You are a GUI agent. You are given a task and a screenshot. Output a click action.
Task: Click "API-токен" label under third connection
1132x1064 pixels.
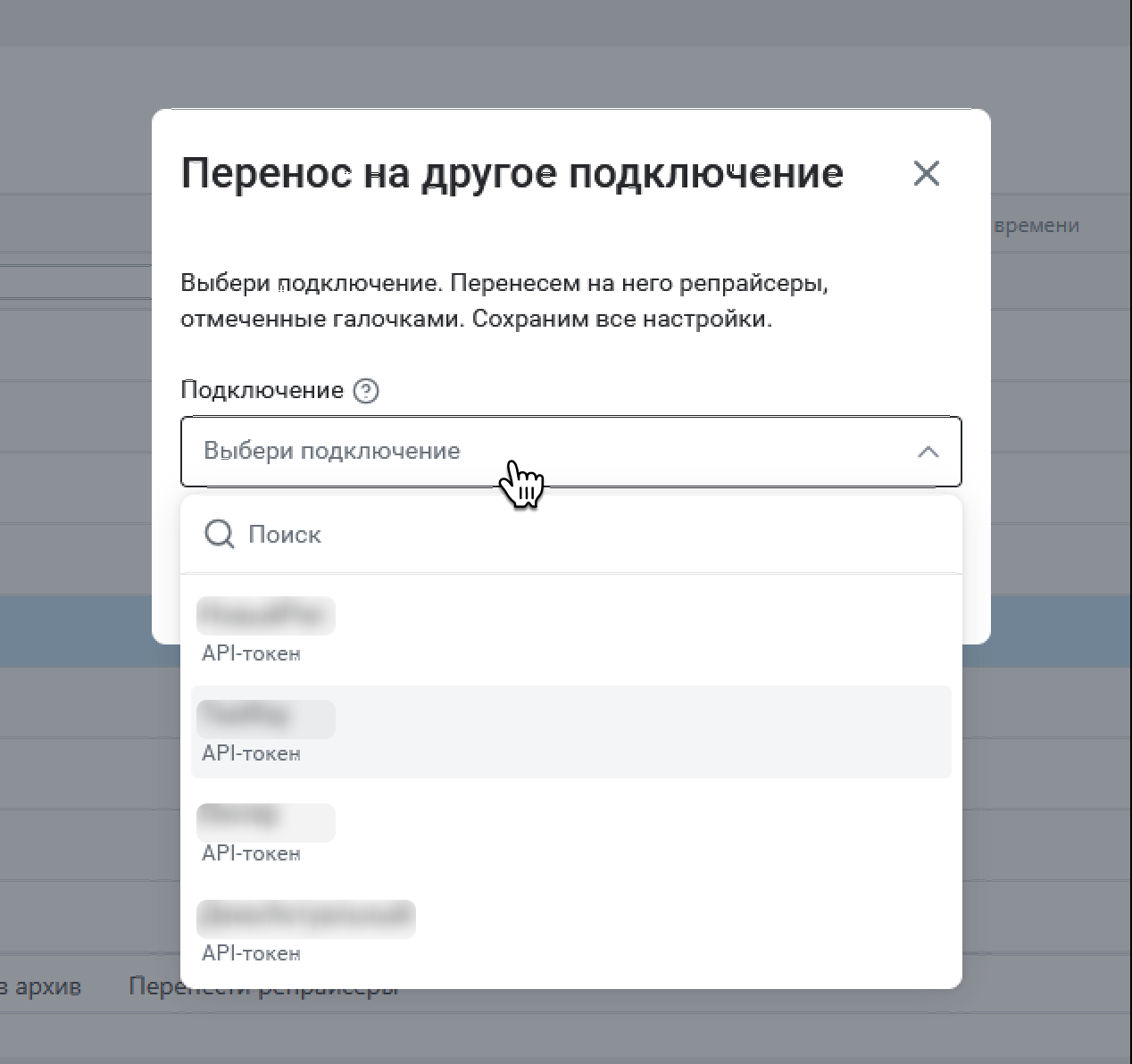251,853
